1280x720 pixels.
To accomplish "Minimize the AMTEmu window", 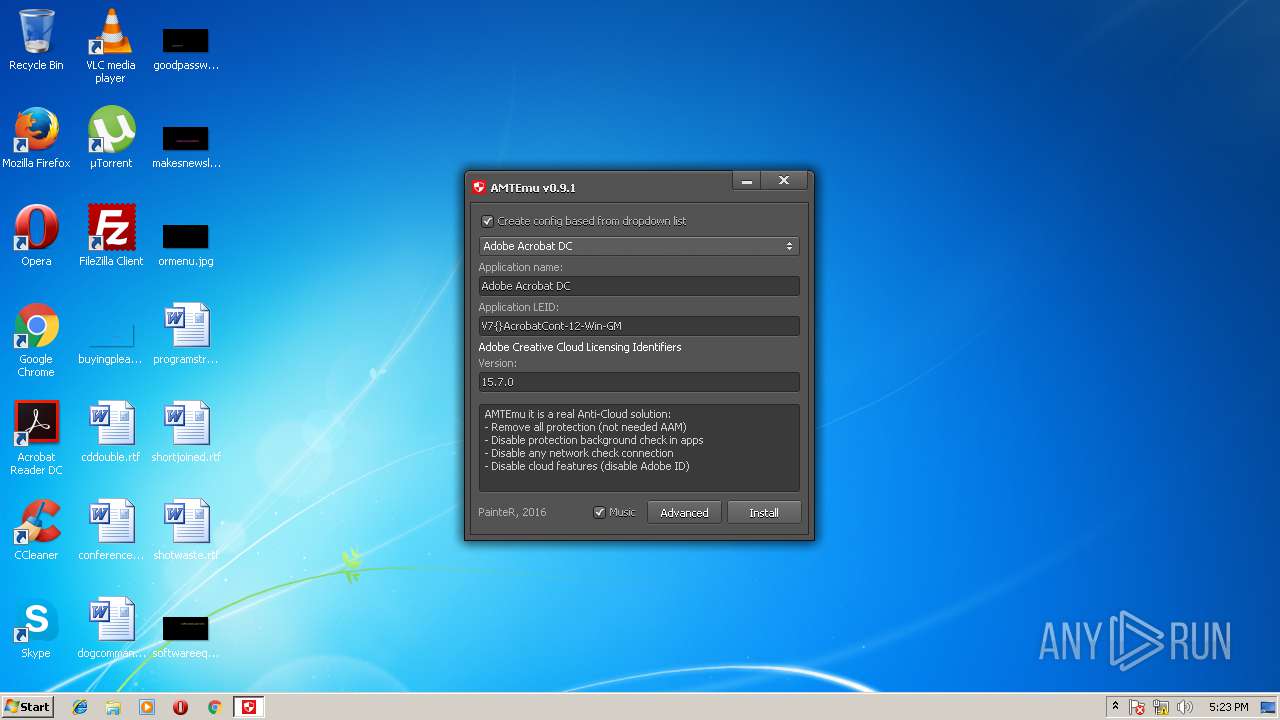I will 746,181.
